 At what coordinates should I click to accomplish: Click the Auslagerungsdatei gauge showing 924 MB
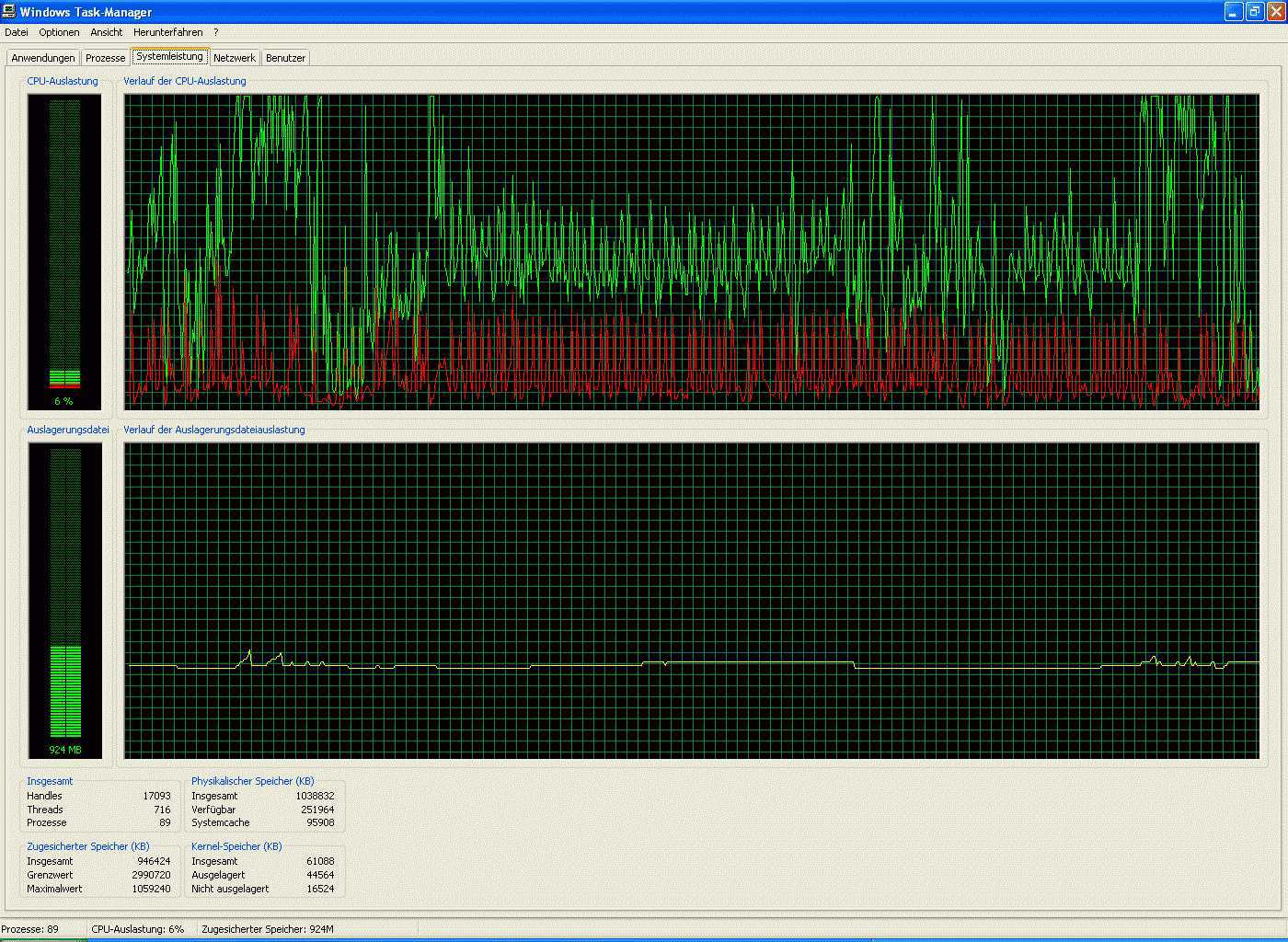64,600
